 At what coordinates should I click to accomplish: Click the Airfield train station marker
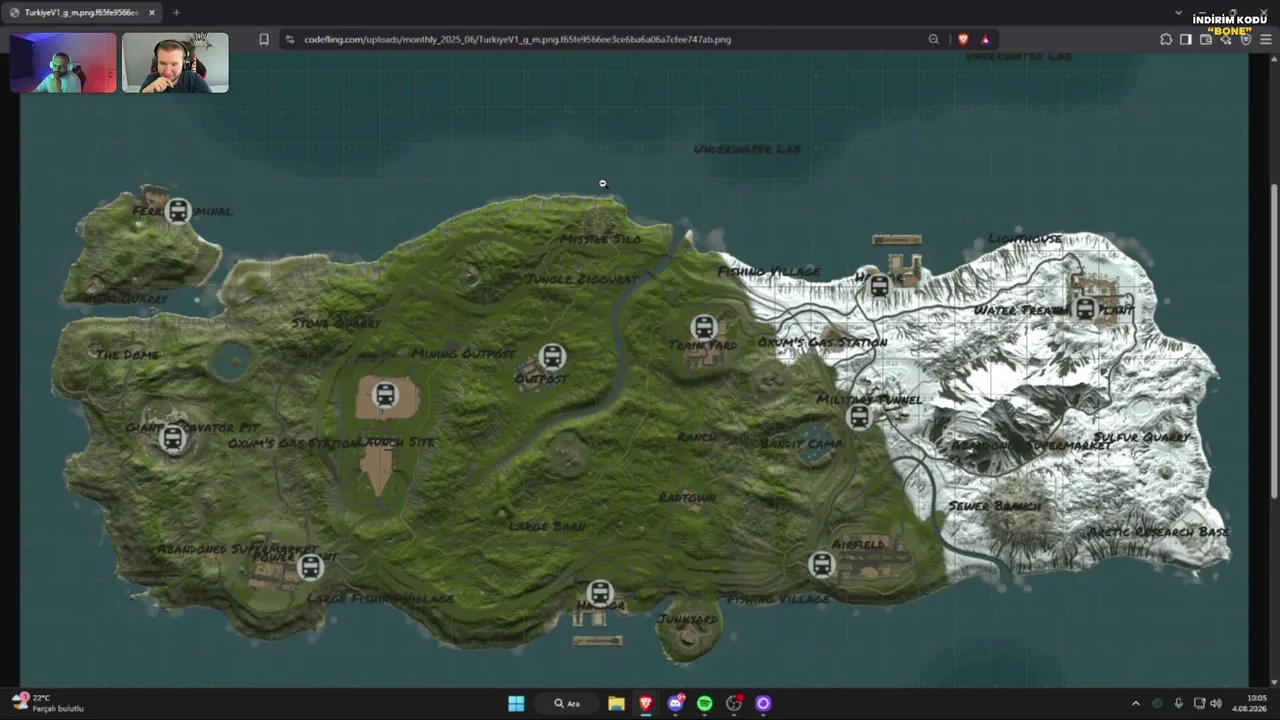click(x=821, y=565)
